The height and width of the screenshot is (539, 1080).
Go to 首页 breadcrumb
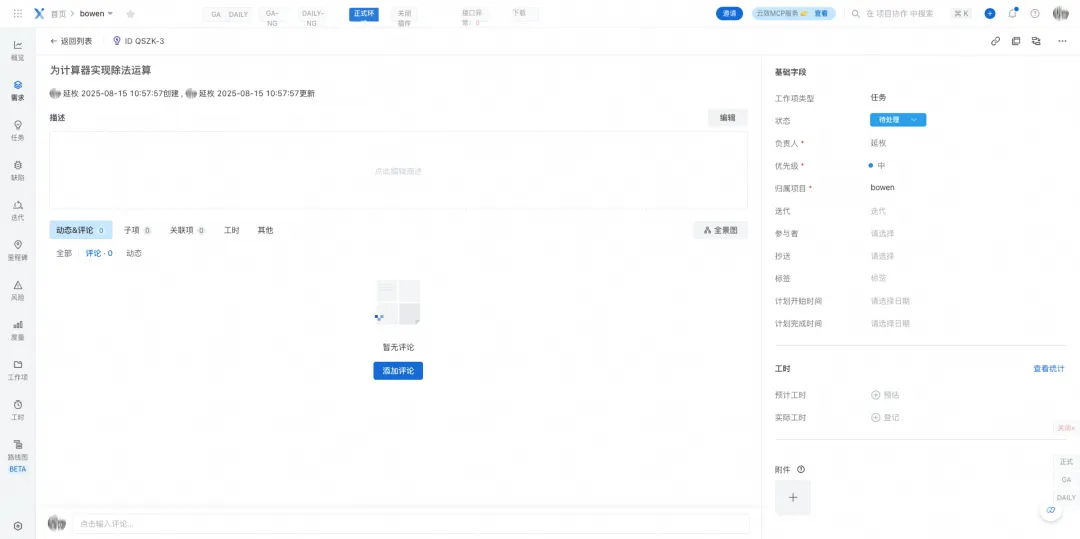pyautogui.click(x=59, y=14)
